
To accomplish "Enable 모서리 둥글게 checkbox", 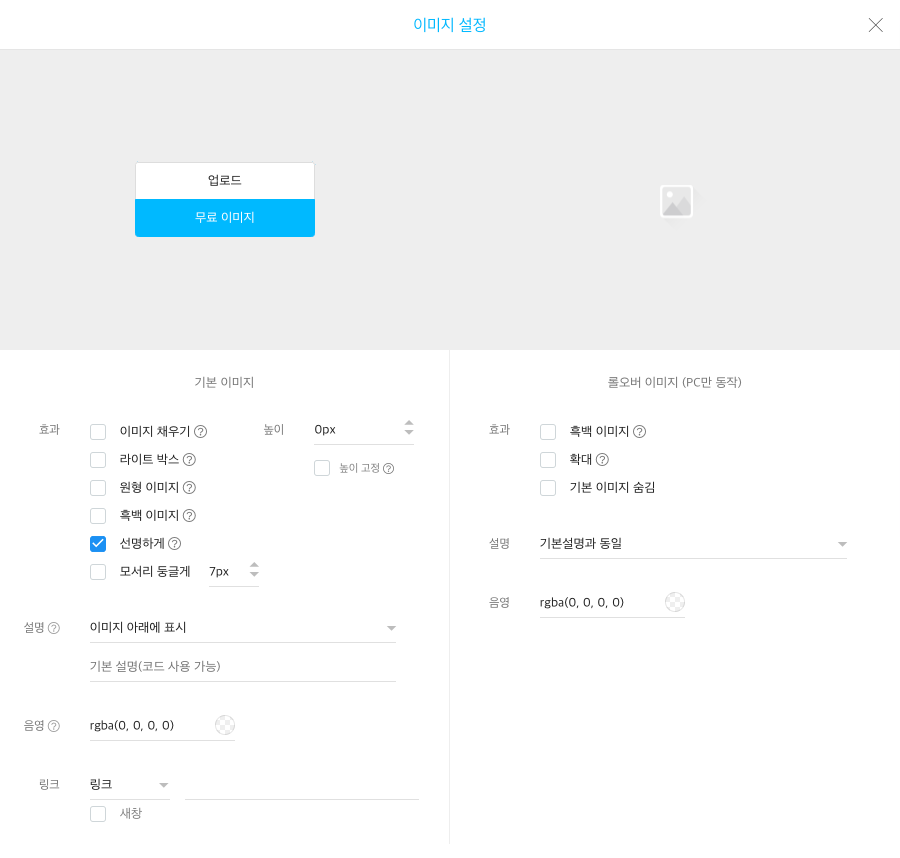I will pyautogui.click(x=98, y=572).
